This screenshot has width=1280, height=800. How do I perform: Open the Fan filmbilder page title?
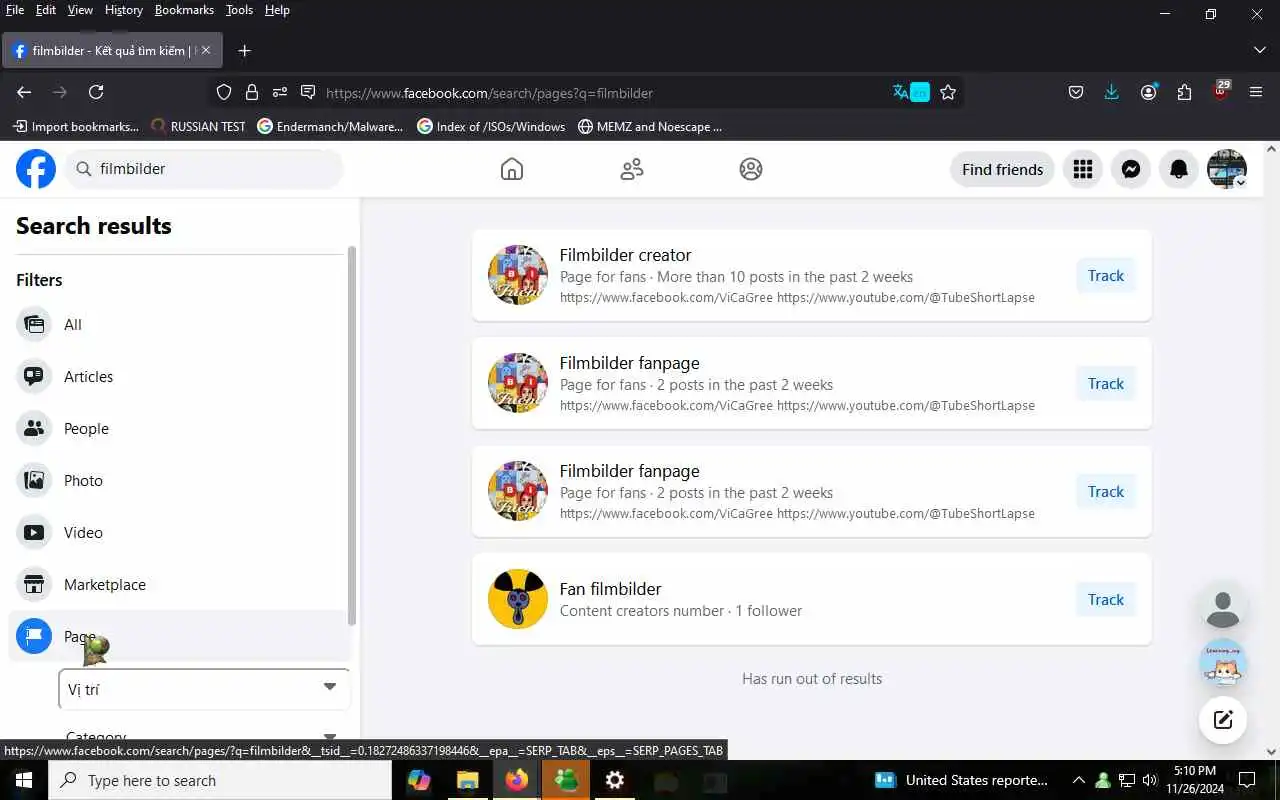point(610,589)
